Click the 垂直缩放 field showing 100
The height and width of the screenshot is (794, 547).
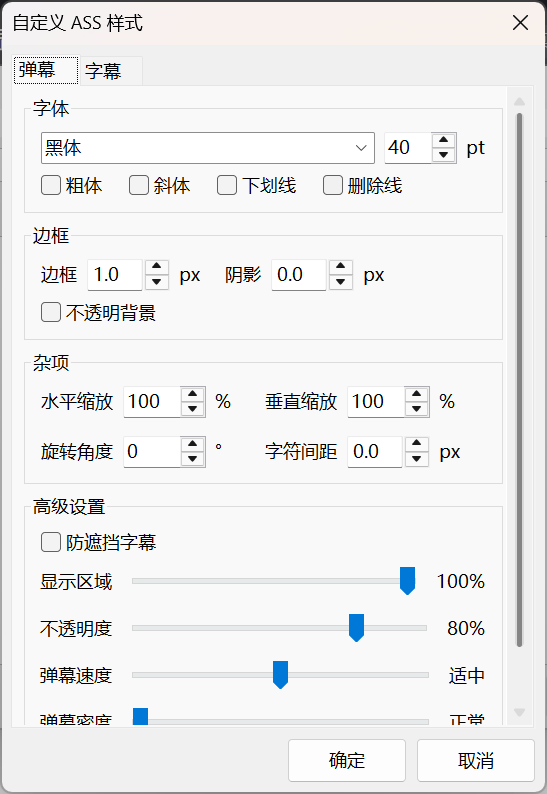(x=376, y=402)
